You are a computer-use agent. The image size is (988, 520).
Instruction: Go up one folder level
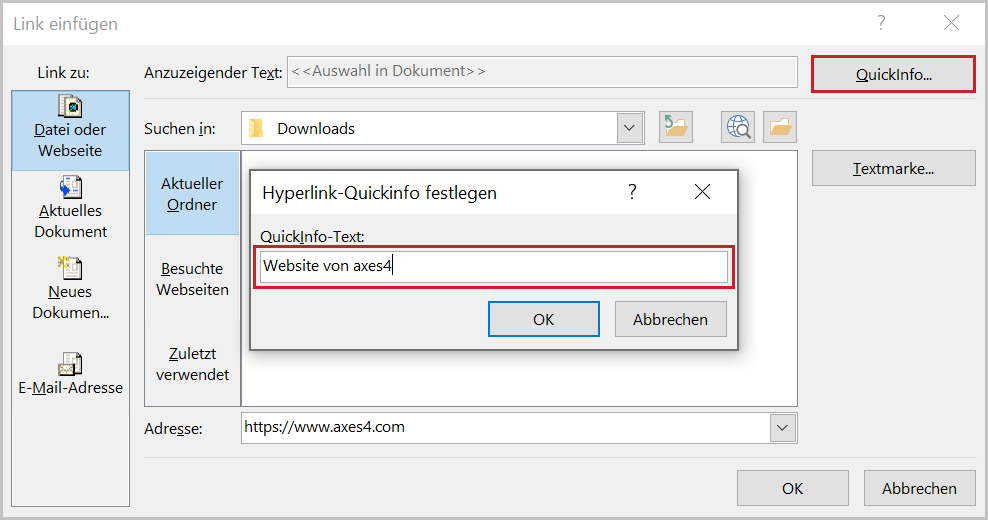point(675,127)
